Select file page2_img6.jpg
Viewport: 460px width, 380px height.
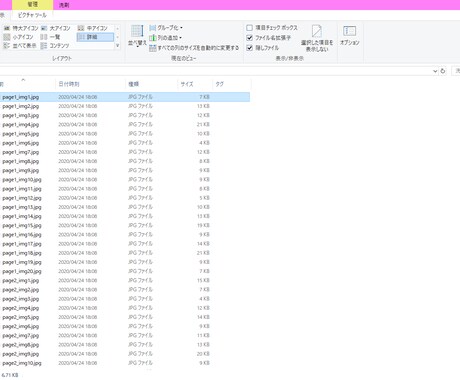(125, 326)
